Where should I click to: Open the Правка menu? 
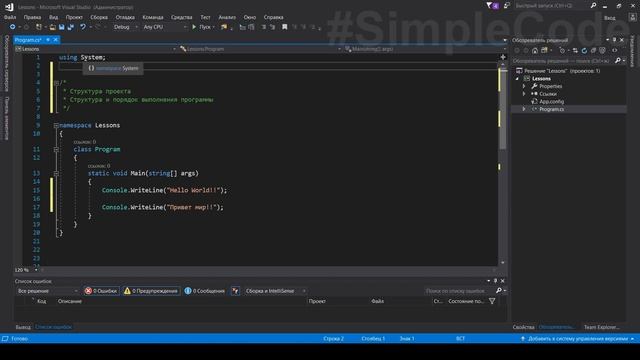(x=32, y=17)
